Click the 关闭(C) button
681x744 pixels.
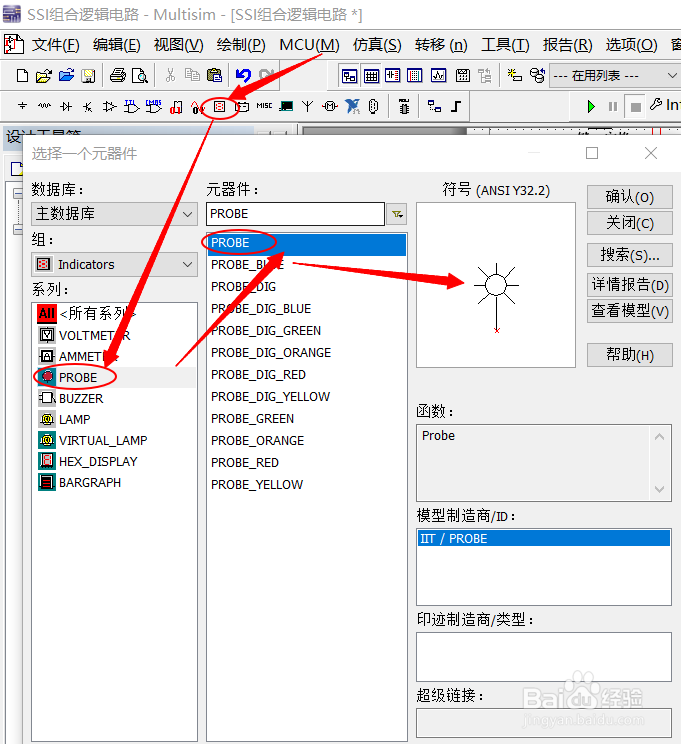click(x=629, y=223)
